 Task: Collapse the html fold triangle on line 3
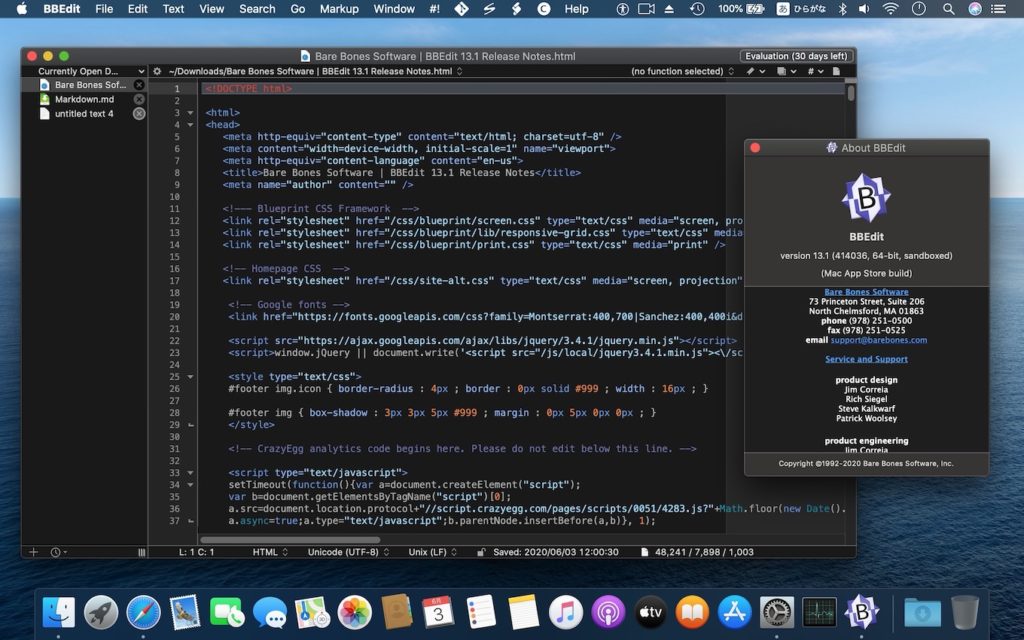pos(190,113)
